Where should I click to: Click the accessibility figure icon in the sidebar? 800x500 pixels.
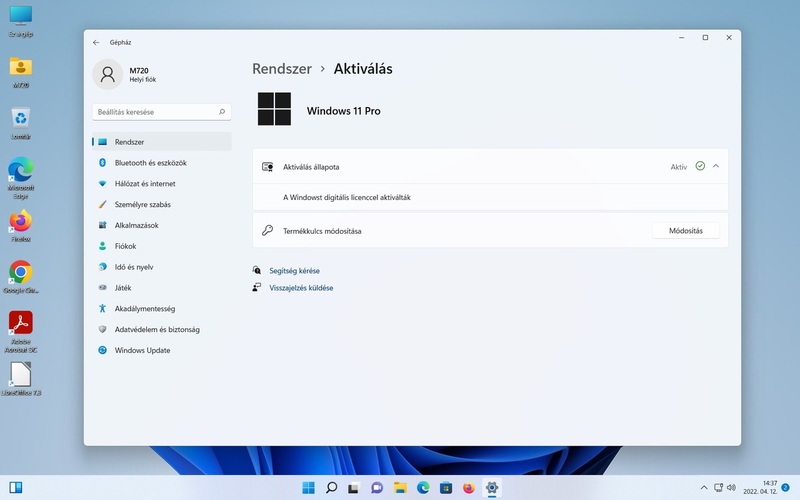click(102, 308)
